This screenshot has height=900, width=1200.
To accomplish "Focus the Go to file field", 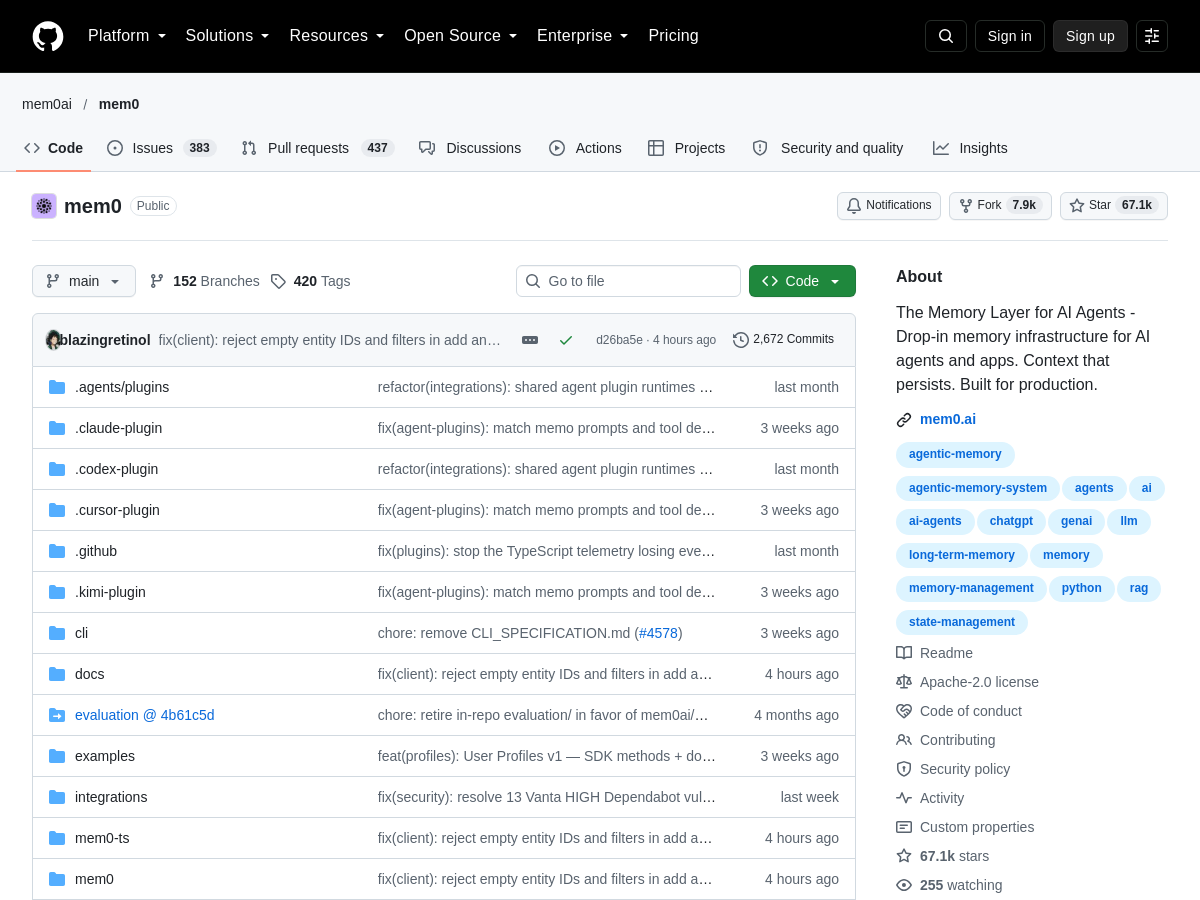I will click(x=628, y=281).
